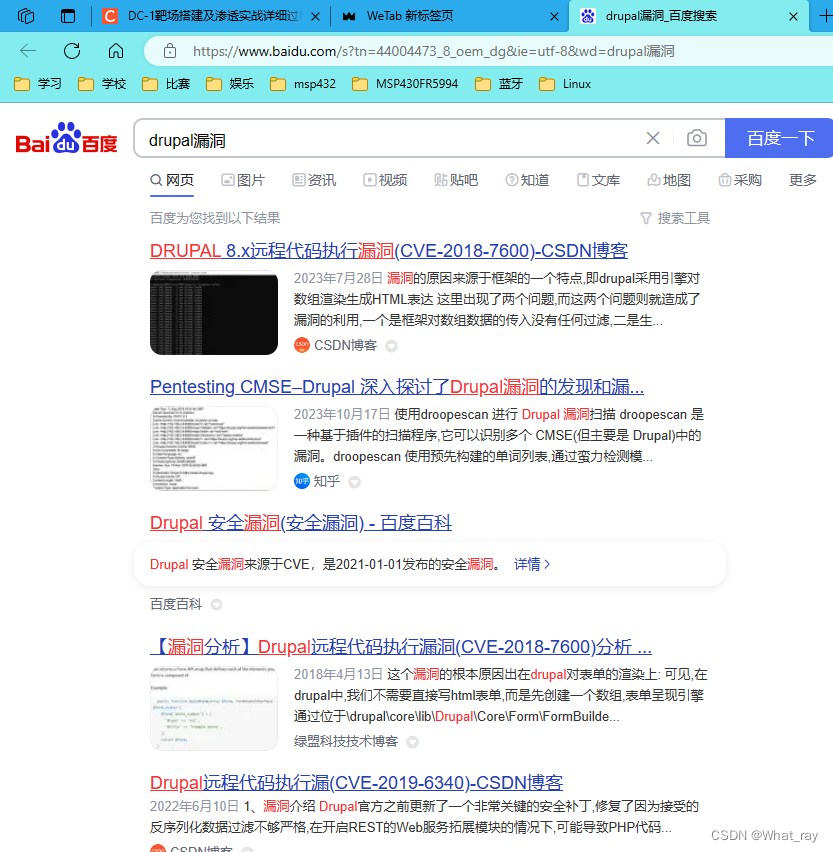This screenshot has height=852, width=833.
Task: Select 视频 results tab
Action: pyautogui.click(x=385, y=180)
